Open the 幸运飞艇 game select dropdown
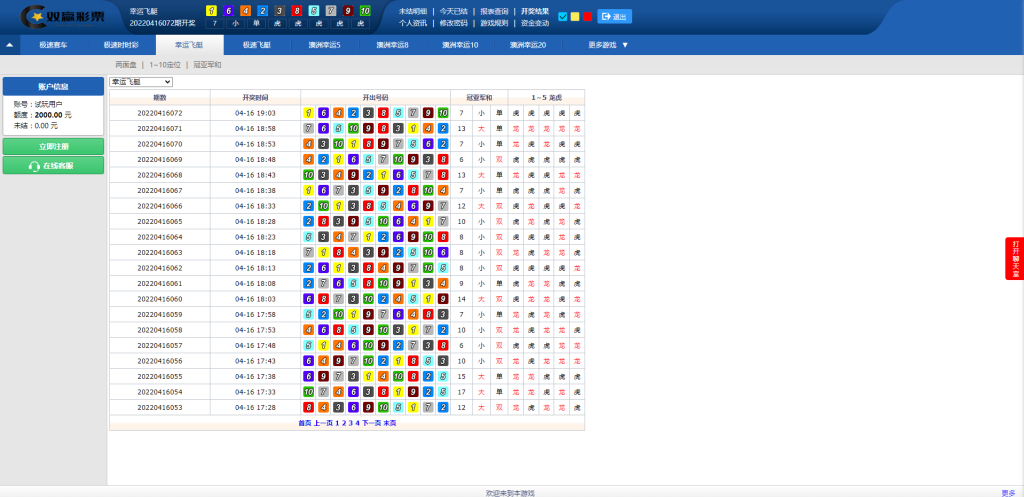 141,82
